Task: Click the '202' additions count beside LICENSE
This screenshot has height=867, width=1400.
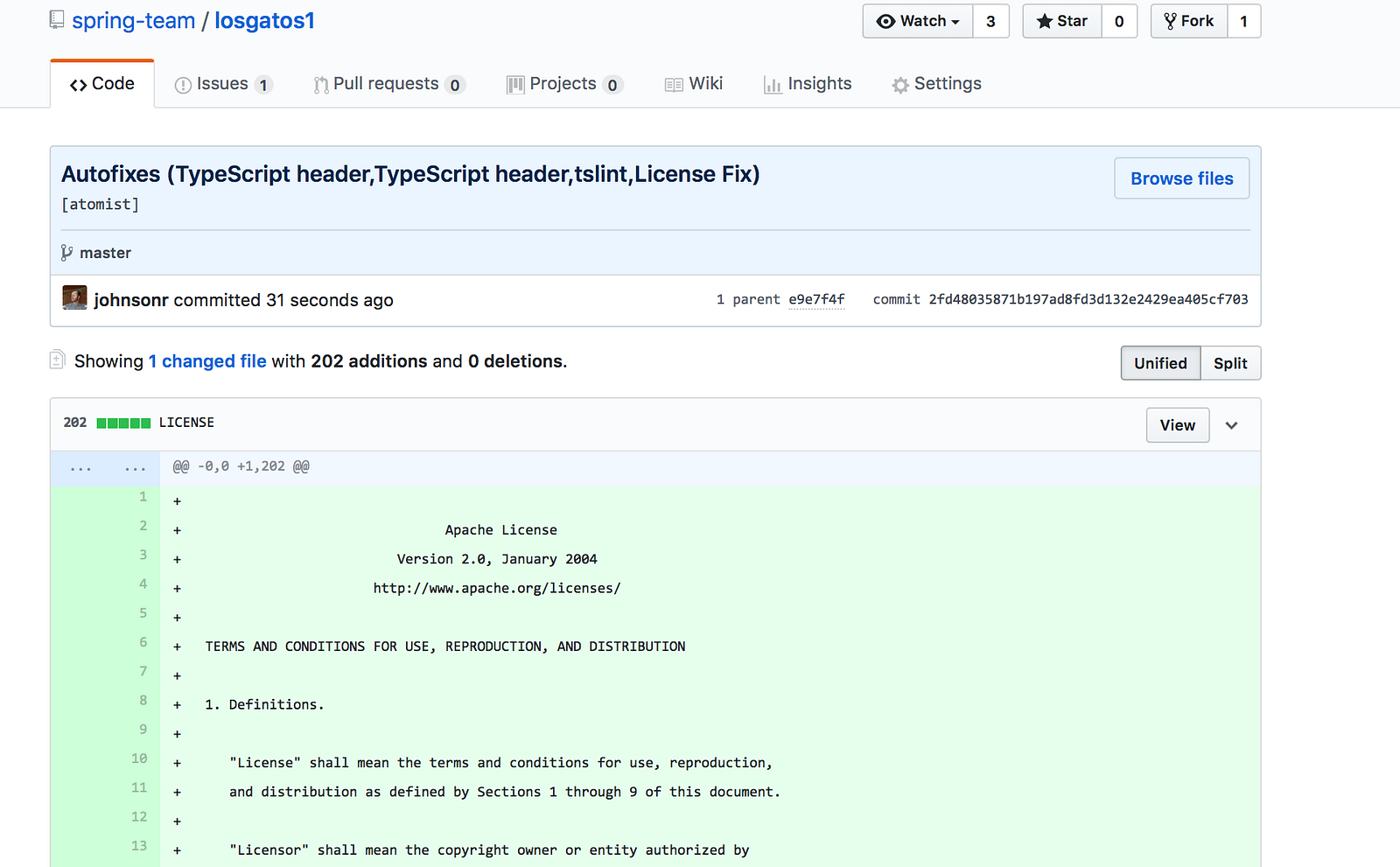Action: (75, 423)
